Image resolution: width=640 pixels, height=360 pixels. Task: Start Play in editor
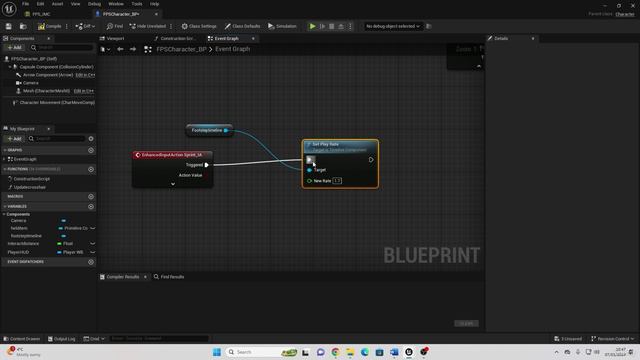click(x=313, y=26)
